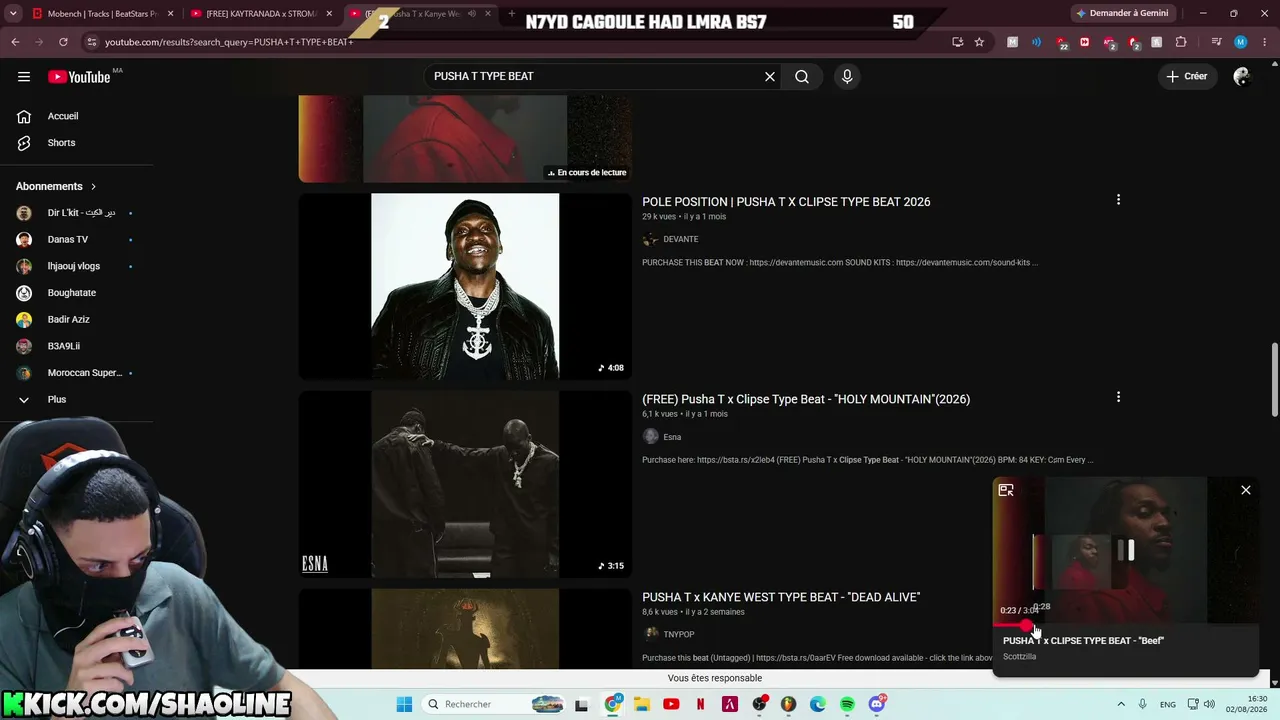Launch Netflix from the taskbar

[701, 704]
